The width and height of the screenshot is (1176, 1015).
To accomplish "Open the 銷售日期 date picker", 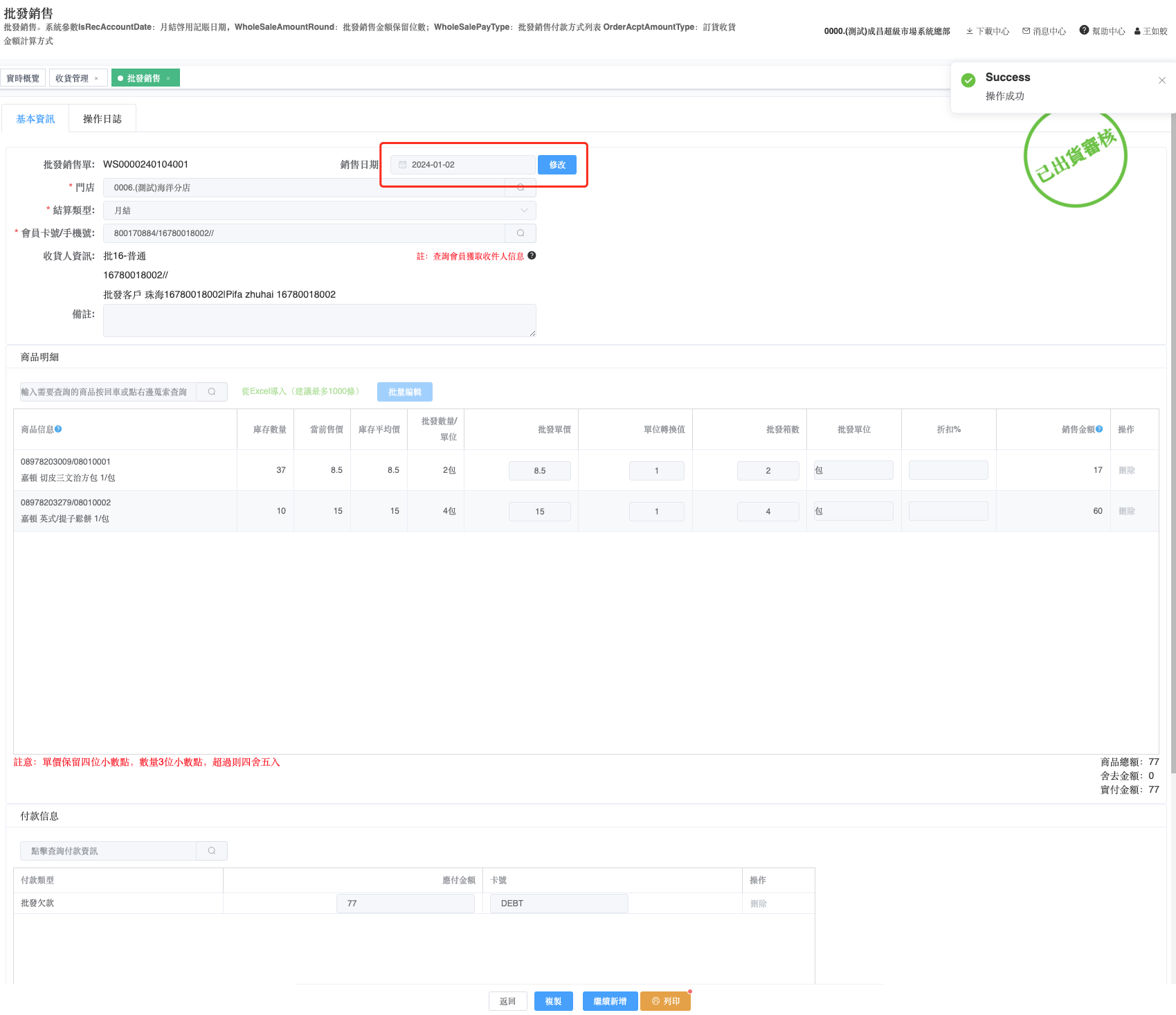I will click(x=462, y=165).
